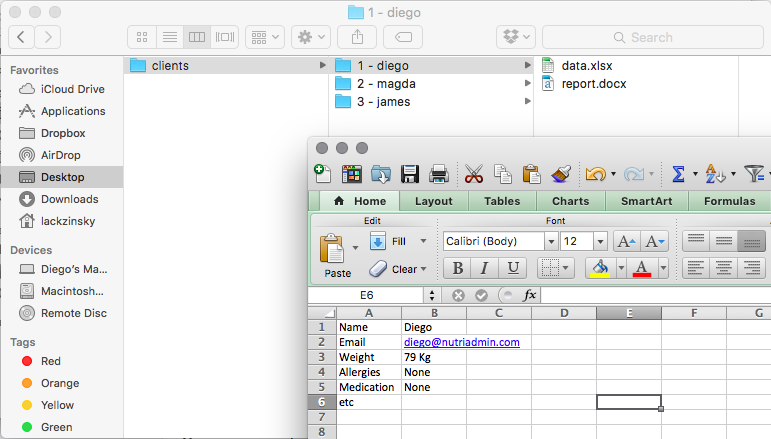Image resolution: width=771 pixels, height=439 pixels.
Task: Click the Paste clipboard icon in top toolbar
Action: coord(532,174)
